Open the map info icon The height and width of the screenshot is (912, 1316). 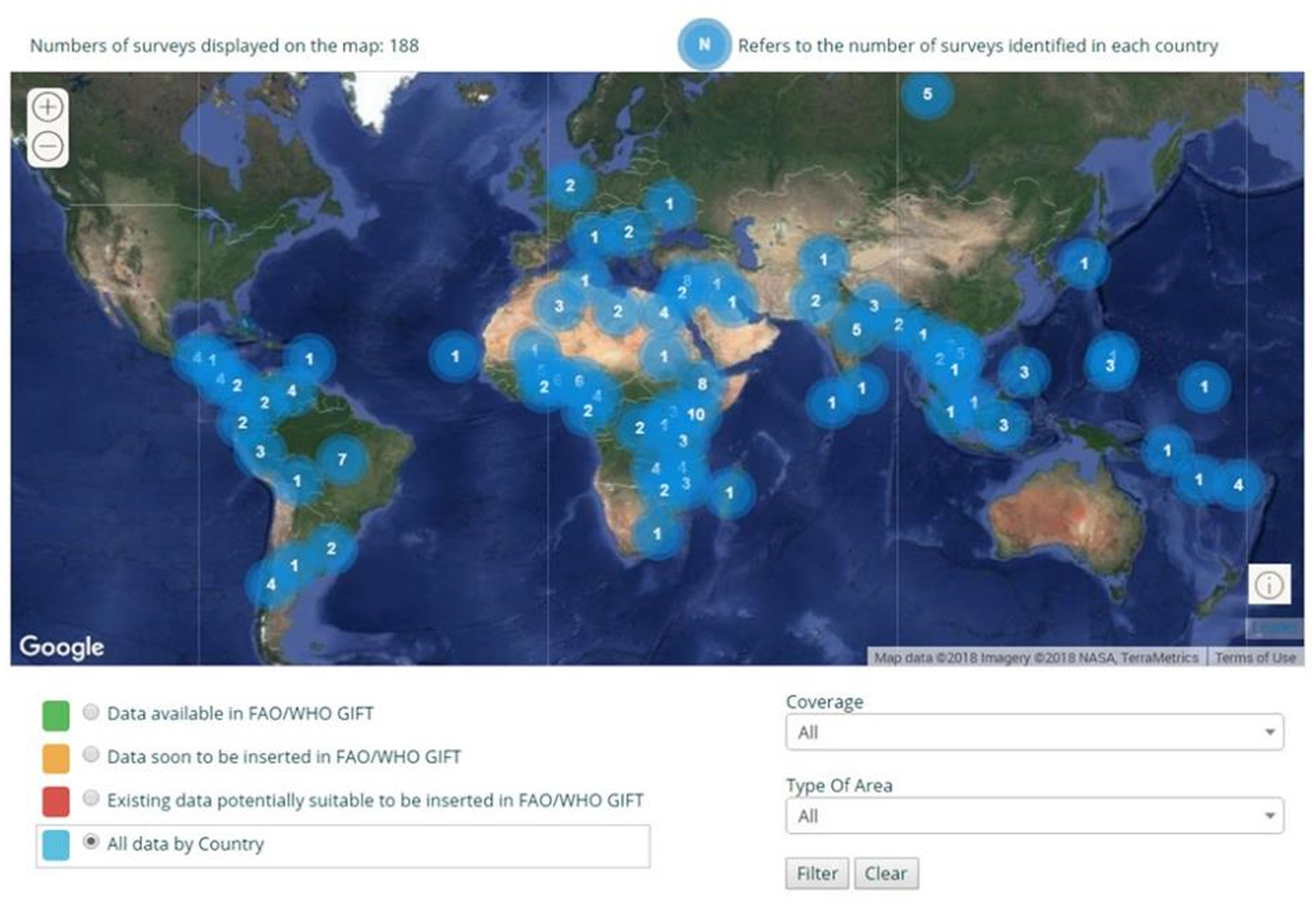[x=1269, y=585]
